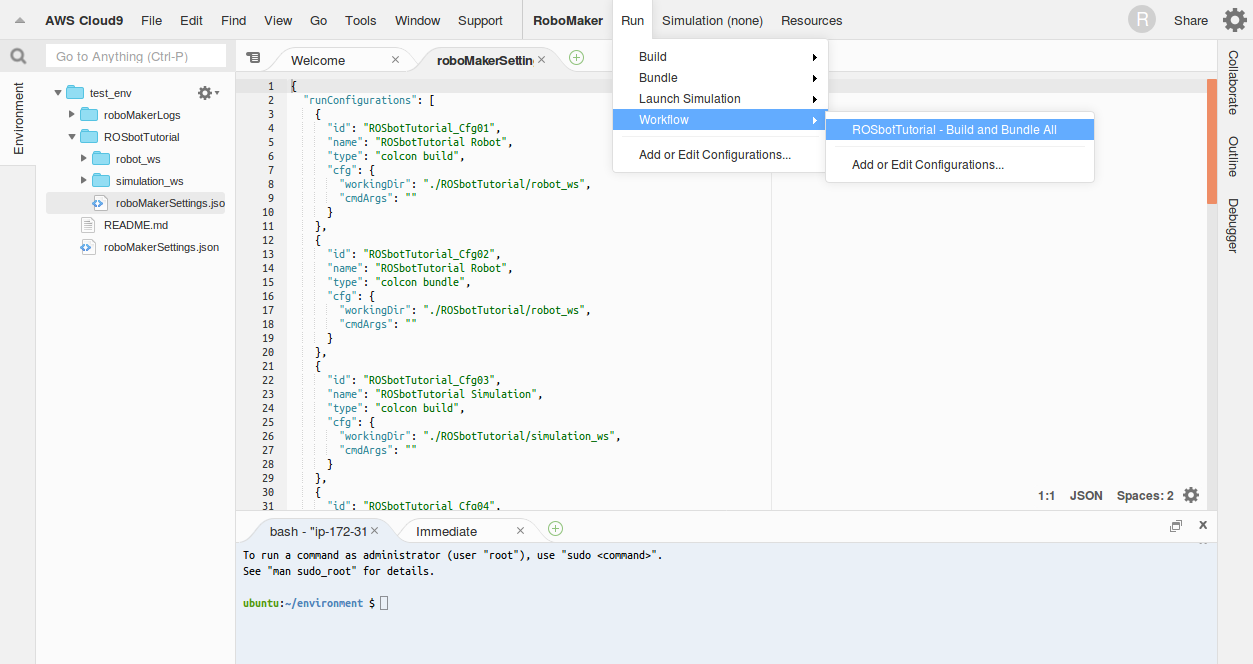Add a new terminal tab with plus icon
Screen dimensions: 1253x664
555,528
